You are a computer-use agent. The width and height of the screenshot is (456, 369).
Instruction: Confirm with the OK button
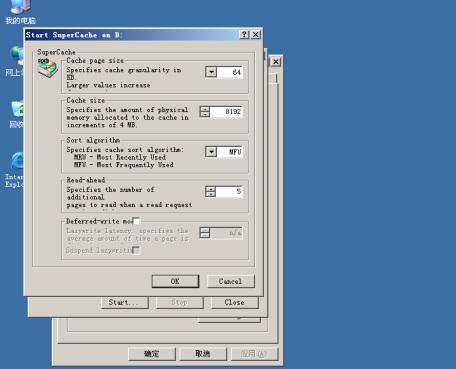click(x=175, y=281)
